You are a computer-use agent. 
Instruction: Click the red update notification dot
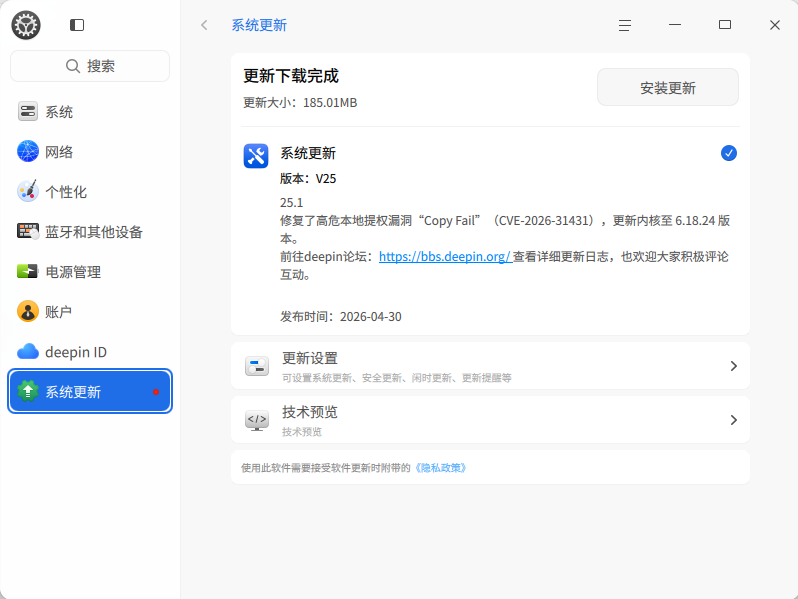coord(156,392)
